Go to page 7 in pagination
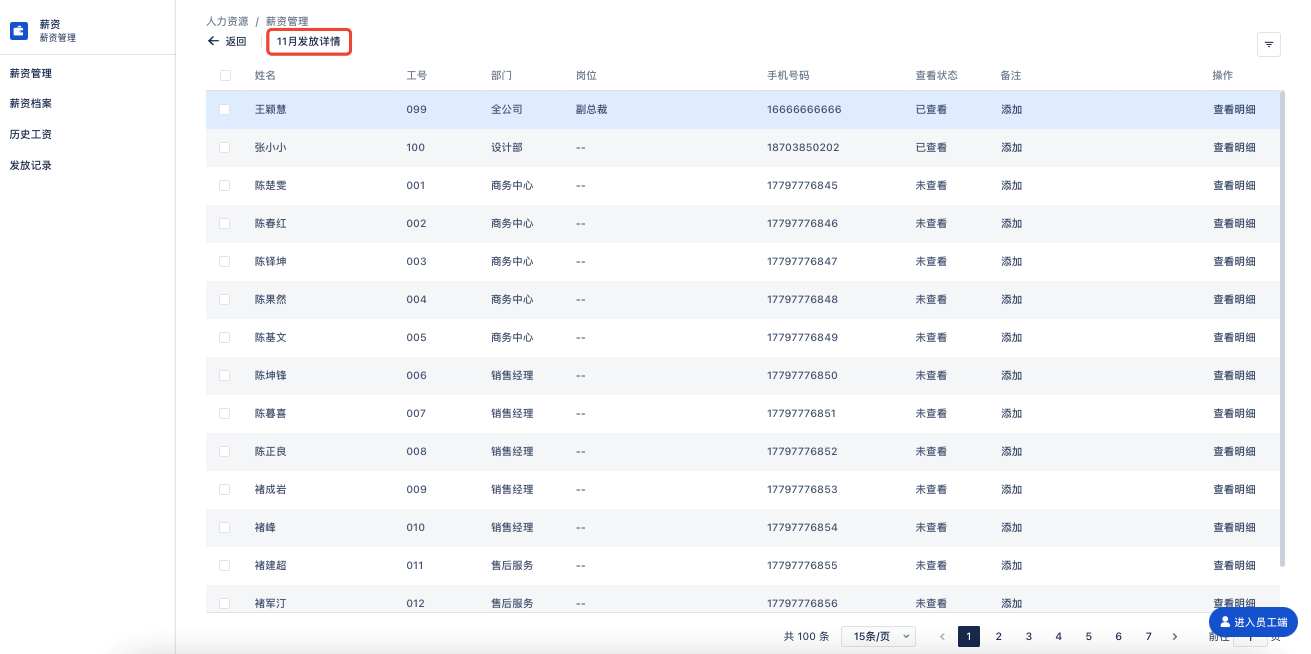Viewport: 1311px width, 654px height. coord(1148,636)
